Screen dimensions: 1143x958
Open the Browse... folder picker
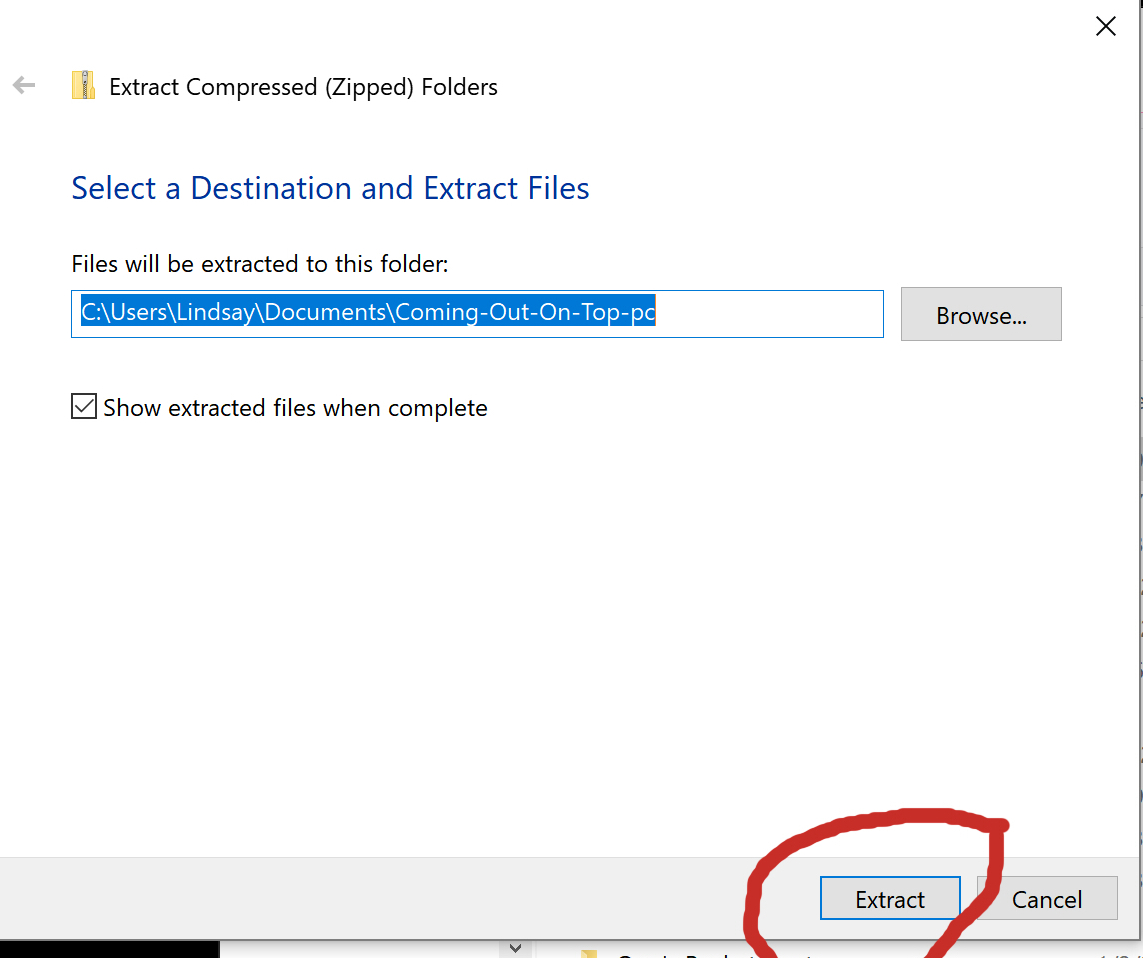980,315
